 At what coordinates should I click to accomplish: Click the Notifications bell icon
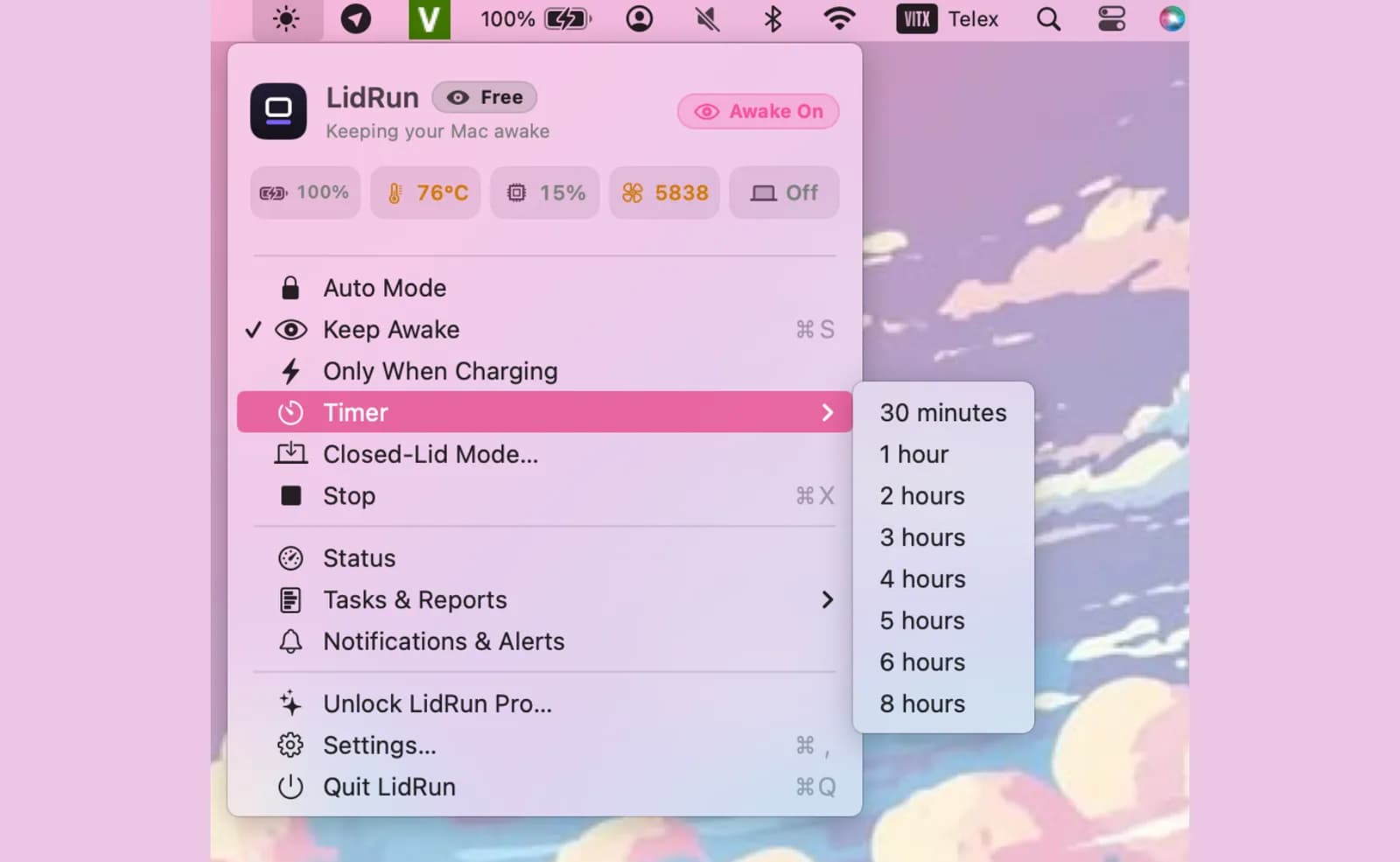(290, 641)
